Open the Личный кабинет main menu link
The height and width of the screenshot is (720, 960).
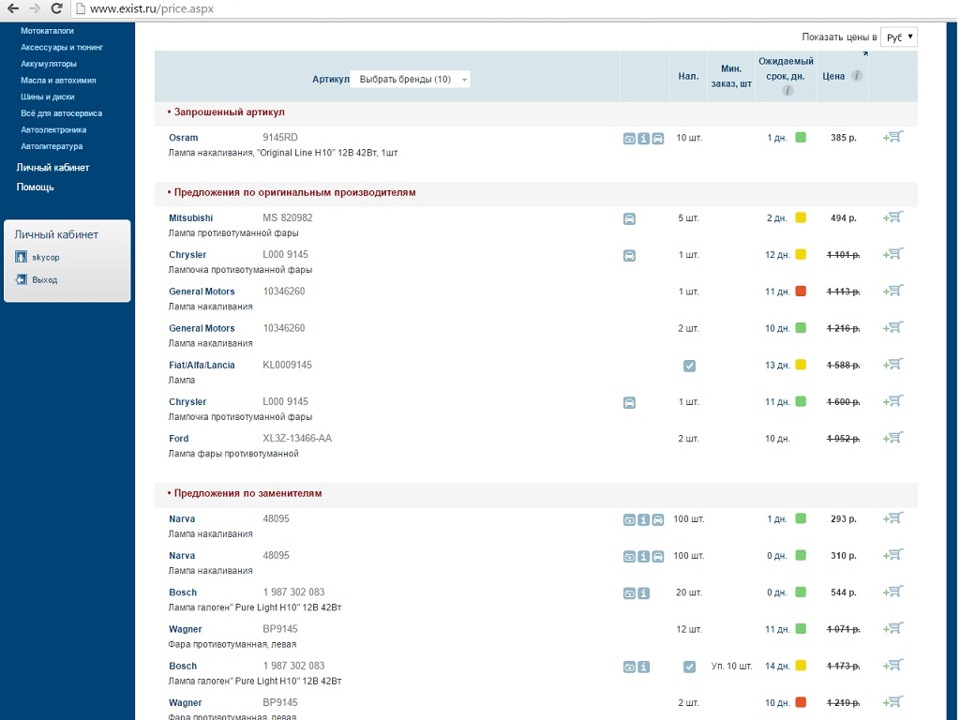point(53,167)
